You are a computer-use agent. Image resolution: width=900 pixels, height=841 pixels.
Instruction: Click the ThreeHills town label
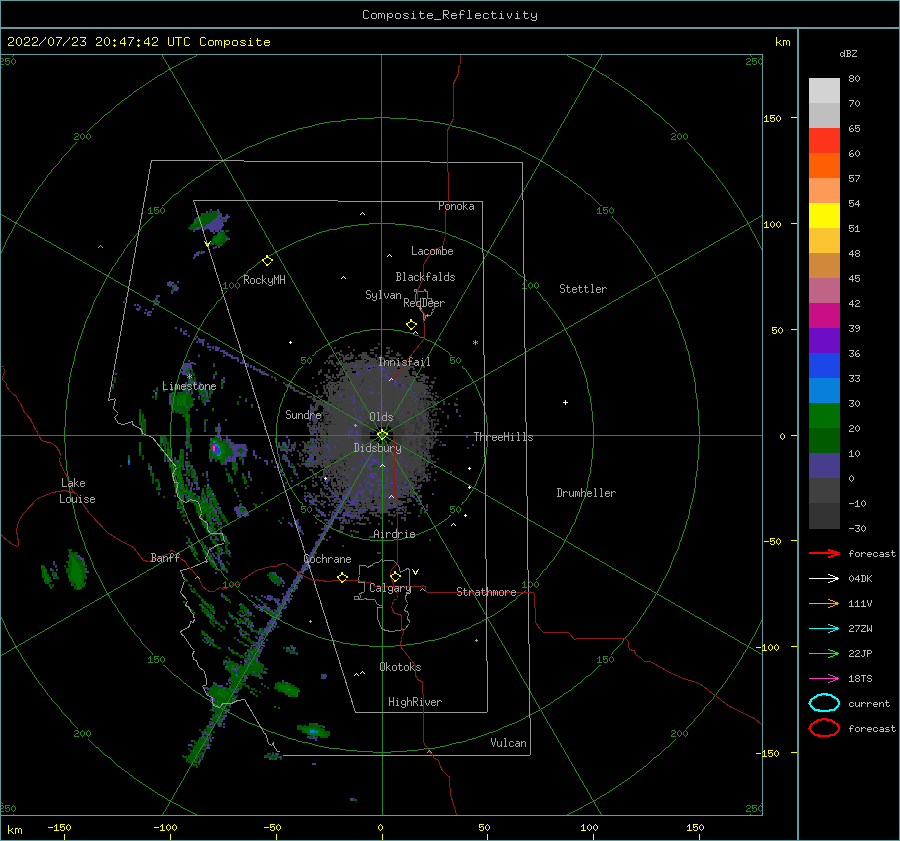503,437
